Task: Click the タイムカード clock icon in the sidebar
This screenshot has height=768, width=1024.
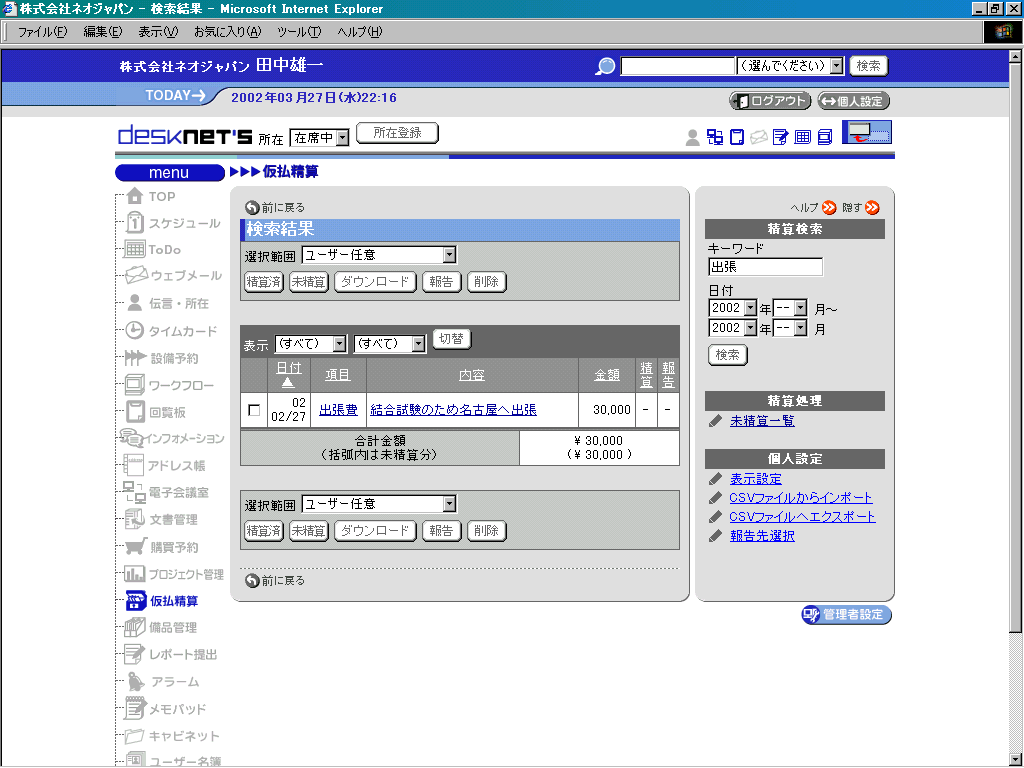Action: pos(134,331)
